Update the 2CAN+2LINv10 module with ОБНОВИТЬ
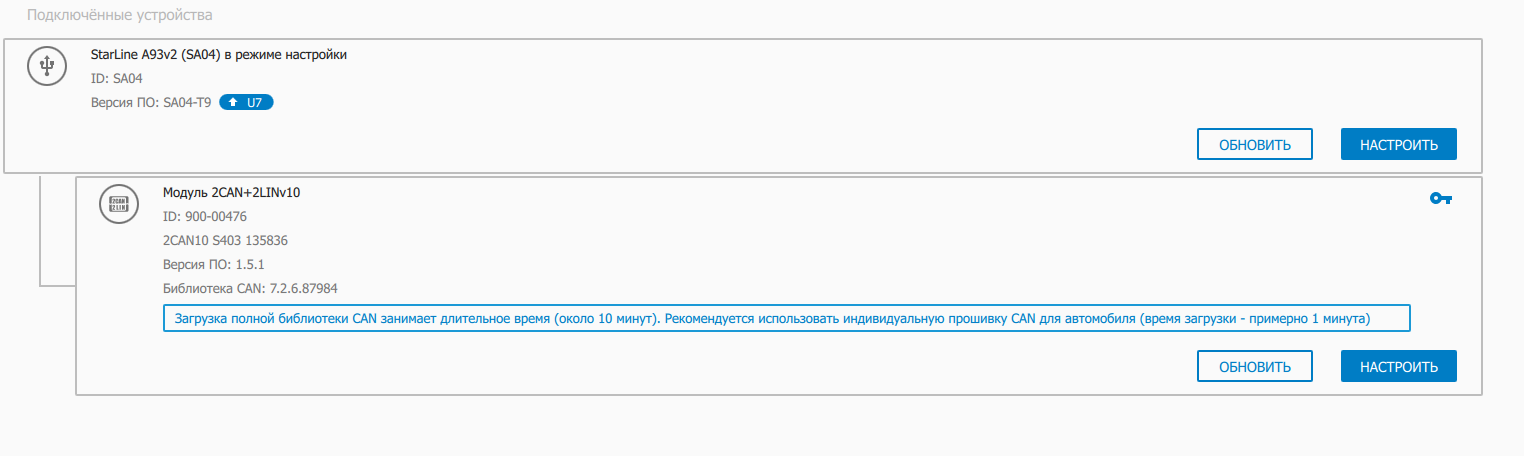 pyautogui.click(x=1254, y=366)
